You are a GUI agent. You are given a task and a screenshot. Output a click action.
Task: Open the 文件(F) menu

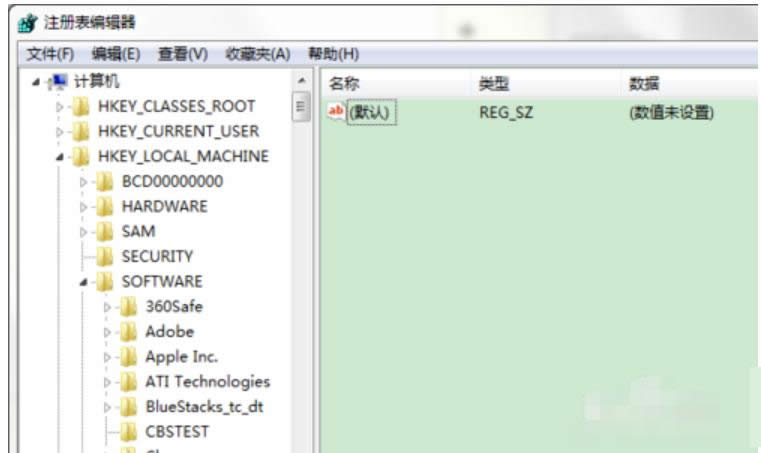click(x=50, y=53)
